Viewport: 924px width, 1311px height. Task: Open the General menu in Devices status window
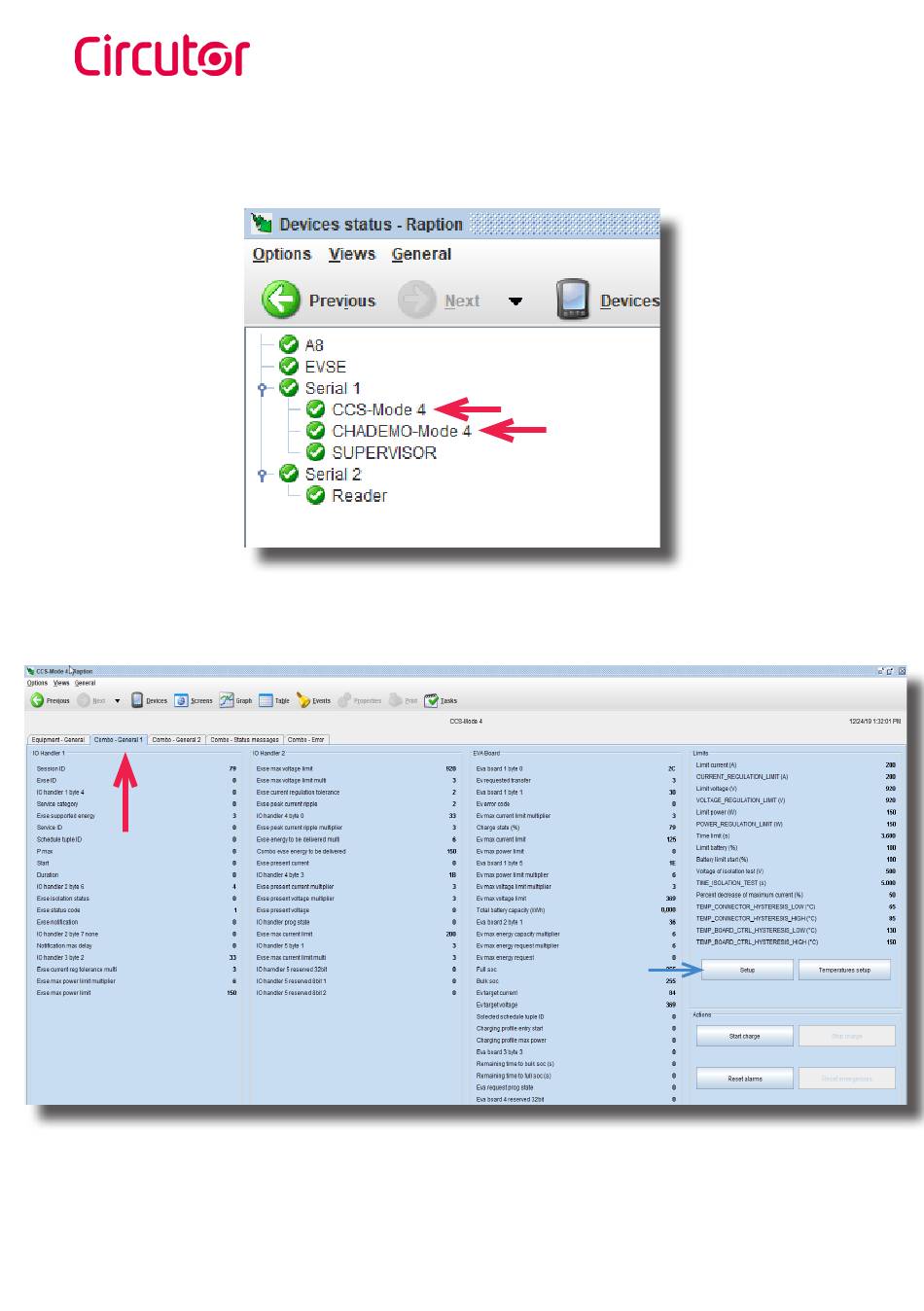point(421,254)
